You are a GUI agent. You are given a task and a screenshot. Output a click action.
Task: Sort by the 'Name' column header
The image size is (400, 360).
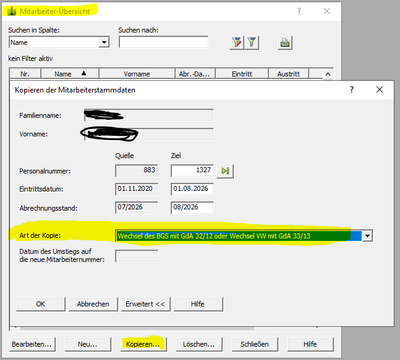coord(70,74)
